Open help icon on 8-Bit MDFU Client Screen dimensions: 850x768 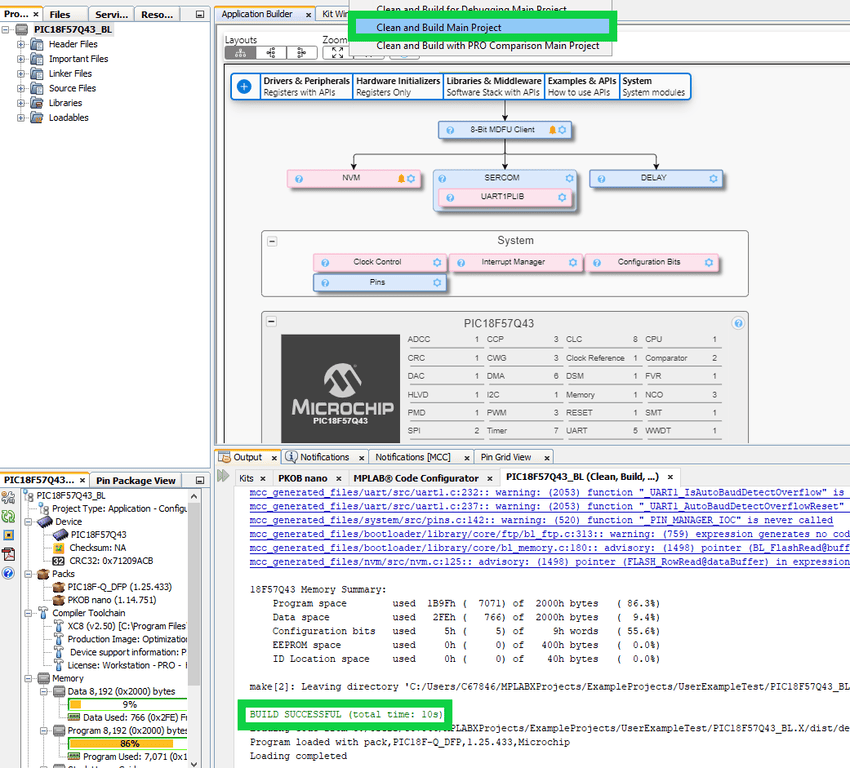pos(449,130)
